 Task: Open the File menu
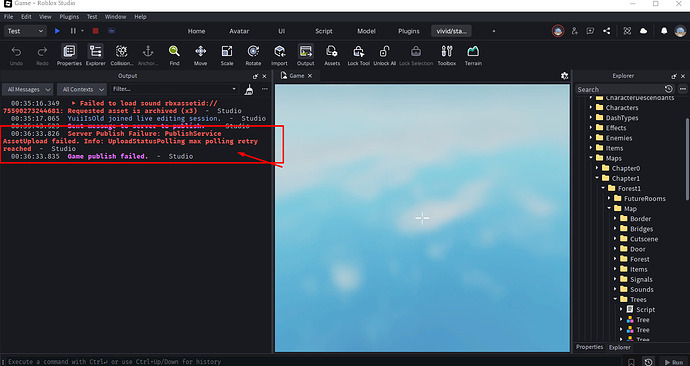(8, 17)
